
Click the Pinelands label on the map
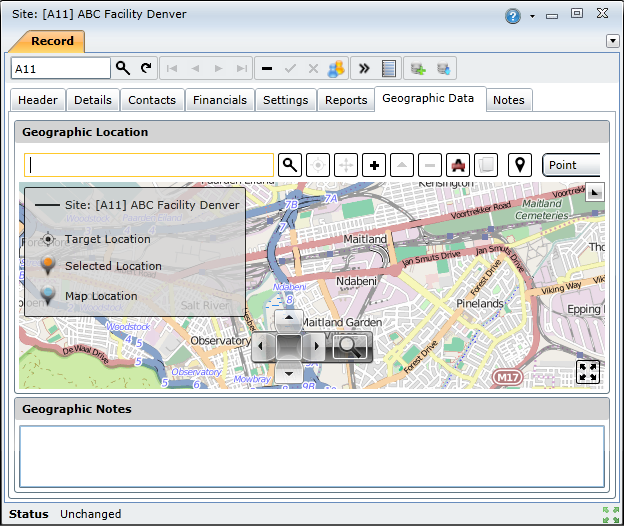pyautogui.click(x=480, y=304)
